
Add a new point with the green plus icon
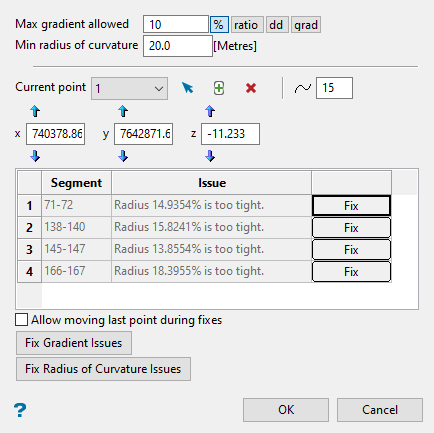coord(219,88)
